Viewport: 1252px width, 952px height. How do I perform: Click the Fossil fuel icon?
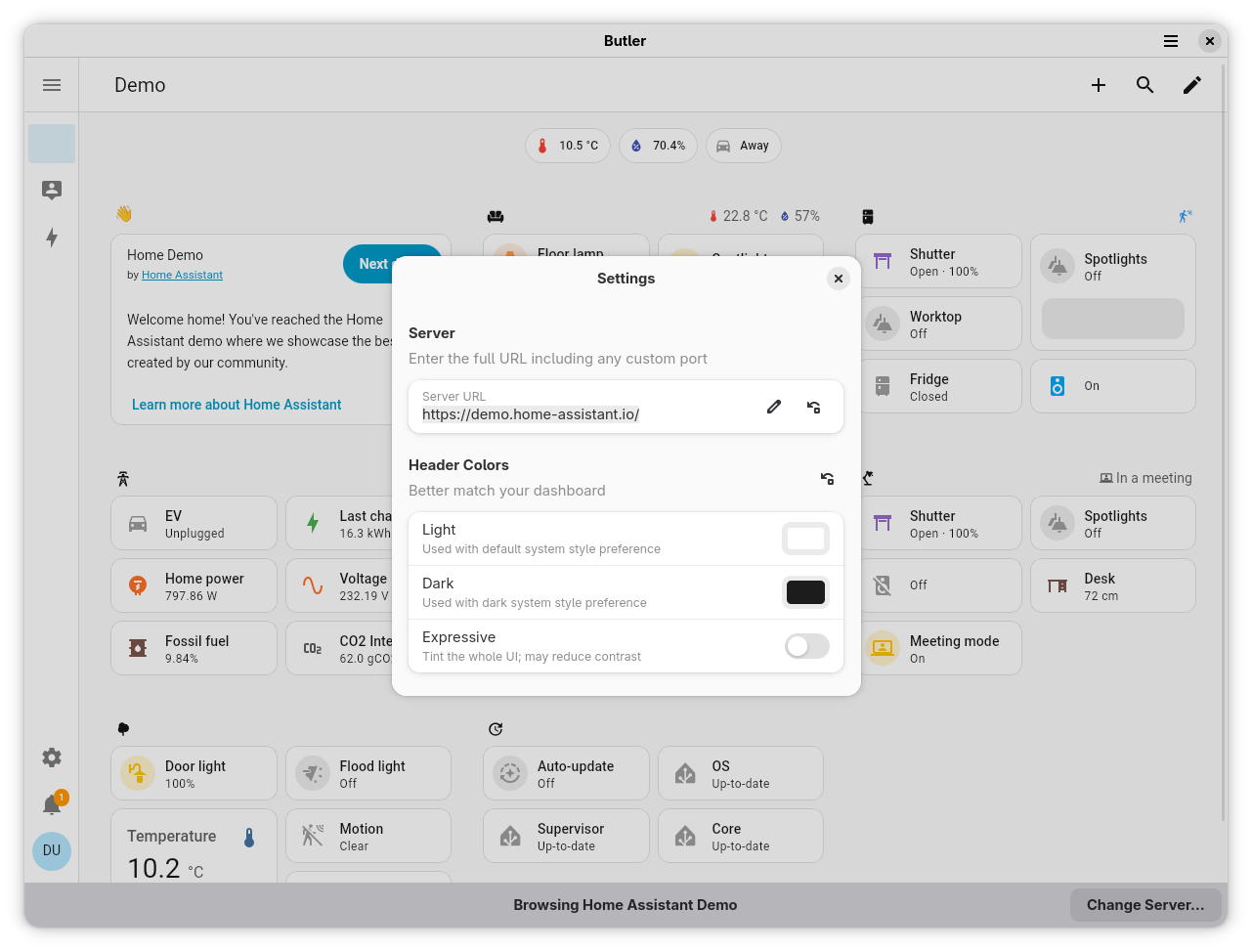point(138,648)
